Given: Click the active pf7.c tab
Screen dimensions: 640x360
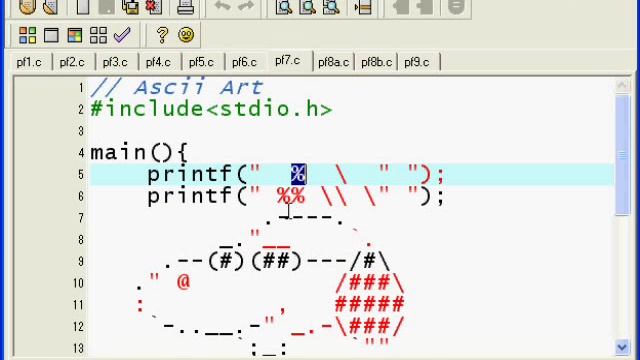Looking at the screenshot, I should coord(288,61).
